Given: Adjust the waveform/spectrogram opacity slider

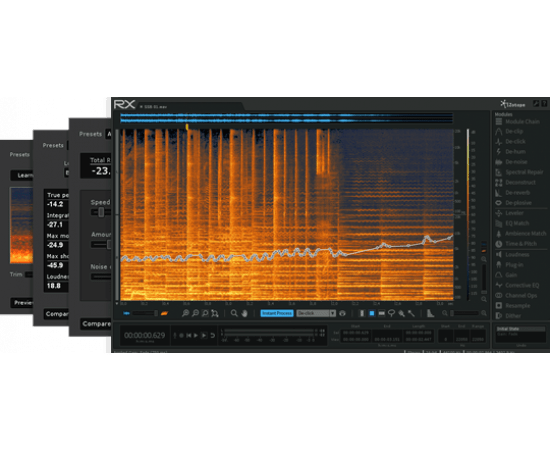Looking at the screenshot, I should coord(145,313).
